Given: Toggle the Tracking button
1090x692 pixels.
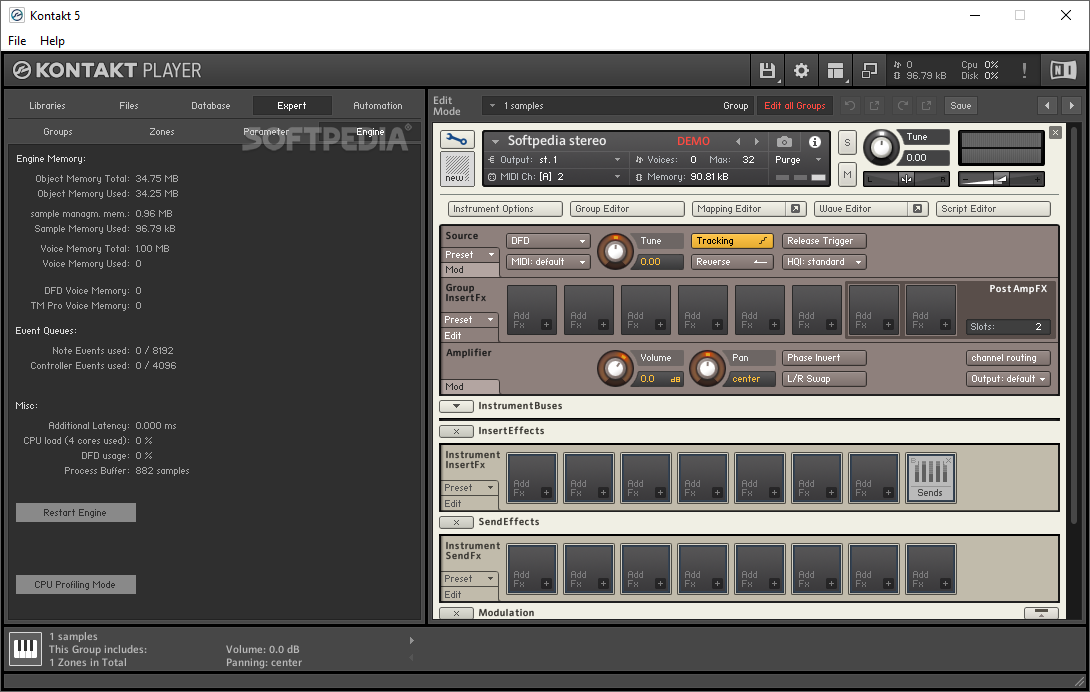Looking at the screenshot, I should tap(732, 241).
